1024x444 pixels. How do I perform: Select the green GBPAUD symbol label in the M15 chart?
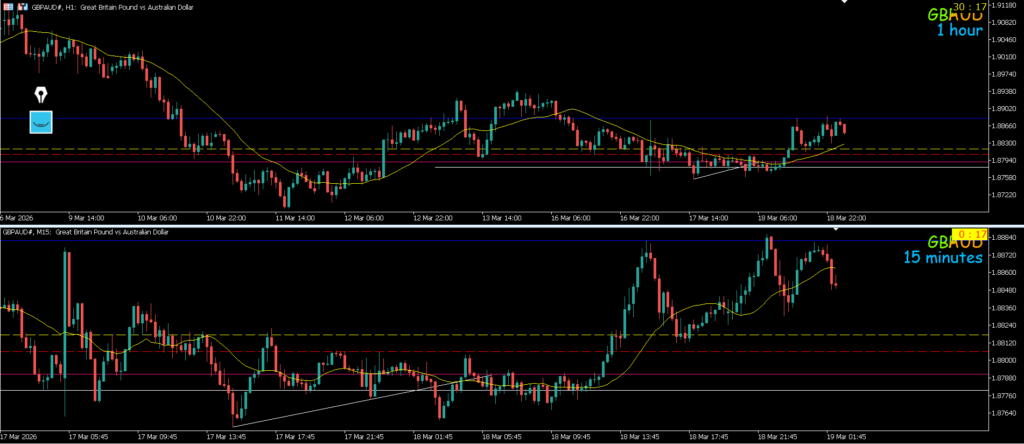click(x=957, y=242)
